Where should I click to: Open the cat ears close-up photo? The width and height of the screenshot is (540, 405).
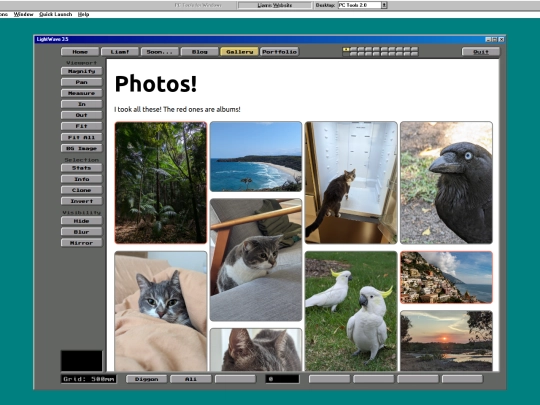click(x=256, y=350)
